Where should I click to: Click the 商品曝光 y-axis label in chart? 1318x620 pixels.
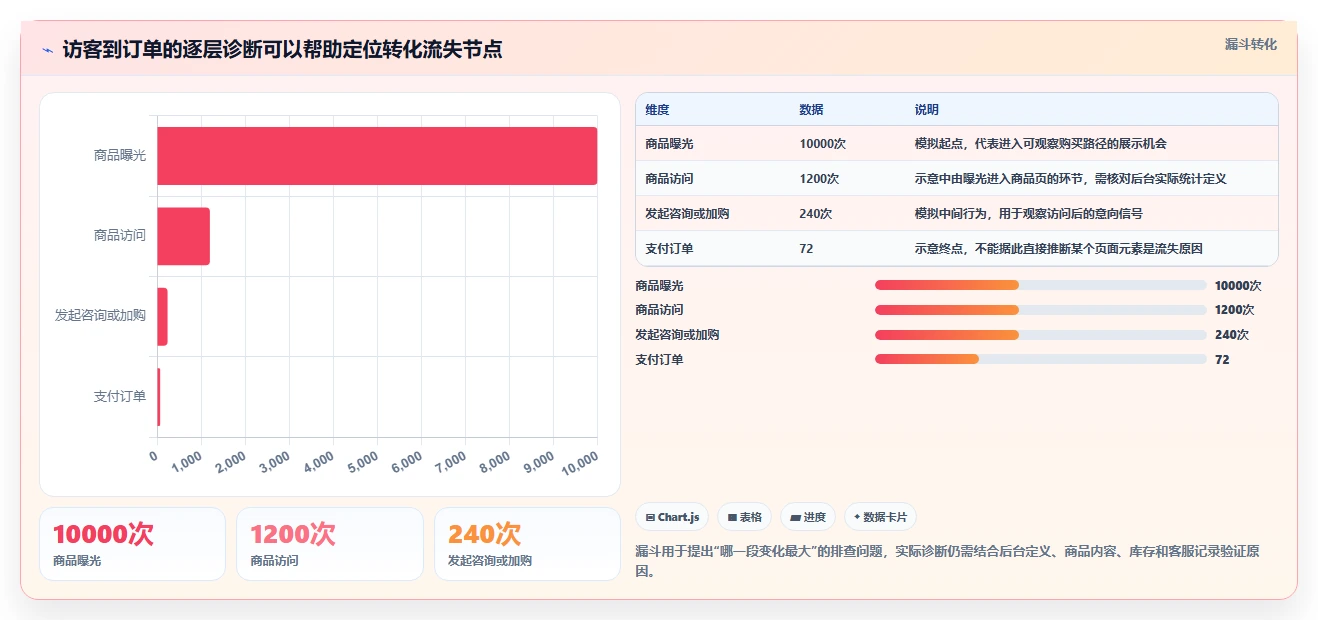tap(120, 156)
